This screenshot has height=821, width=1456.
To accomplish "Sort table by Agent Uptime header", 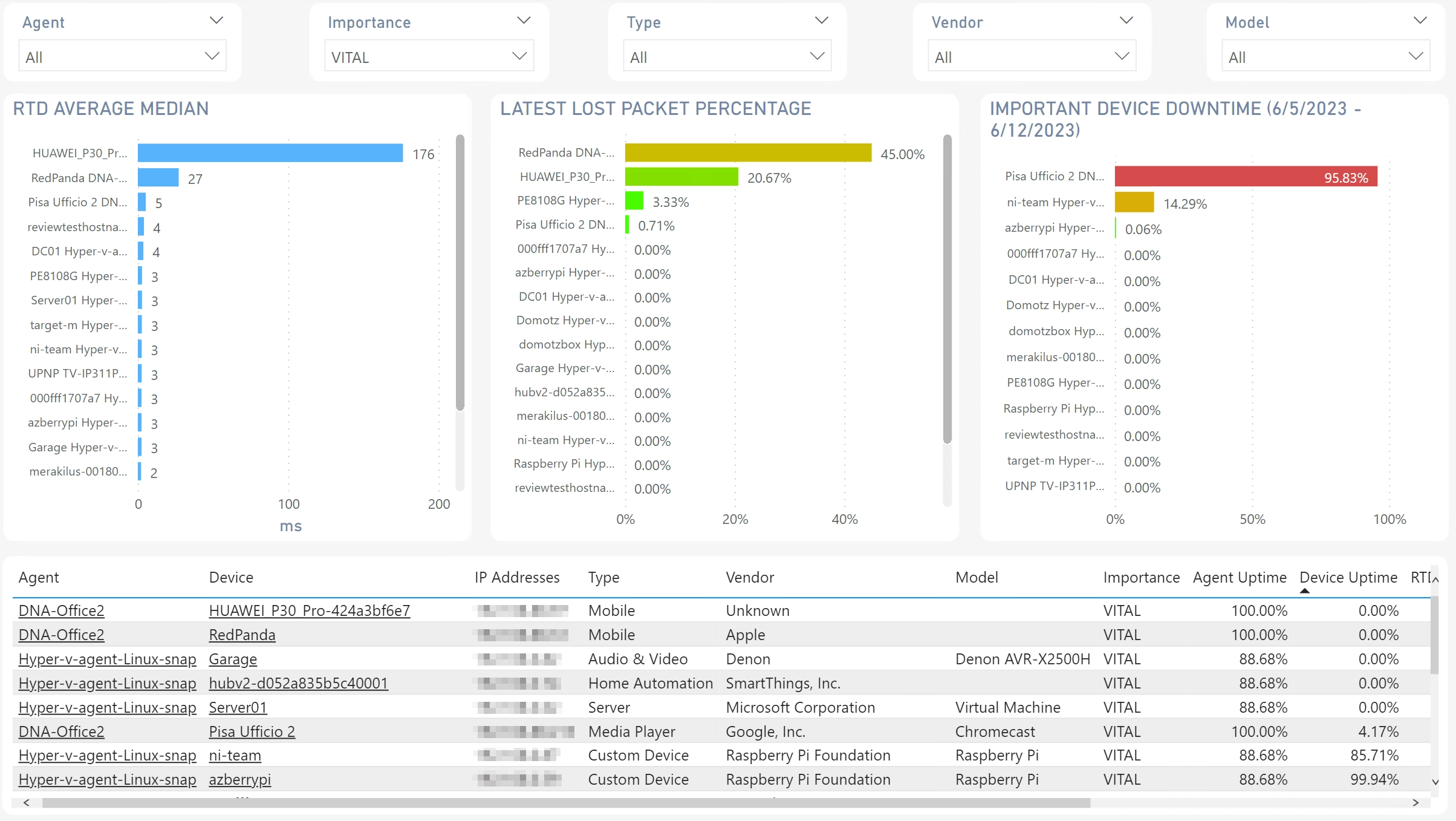I will pyautogui.click(x=1240, y=577).
